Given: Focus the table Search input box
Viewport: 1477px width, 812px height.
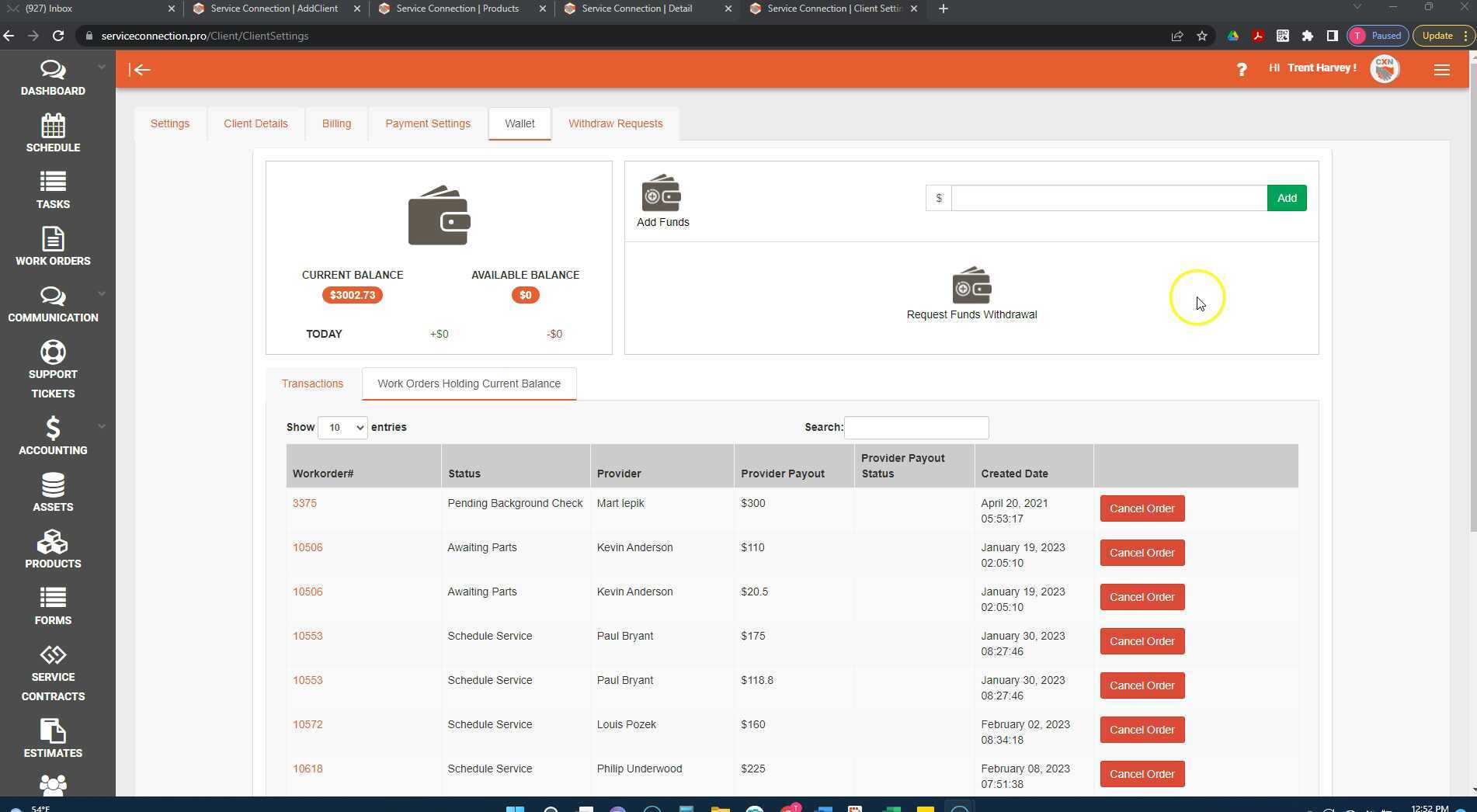Looking at the screenshot, I should [x=916, y=428].
